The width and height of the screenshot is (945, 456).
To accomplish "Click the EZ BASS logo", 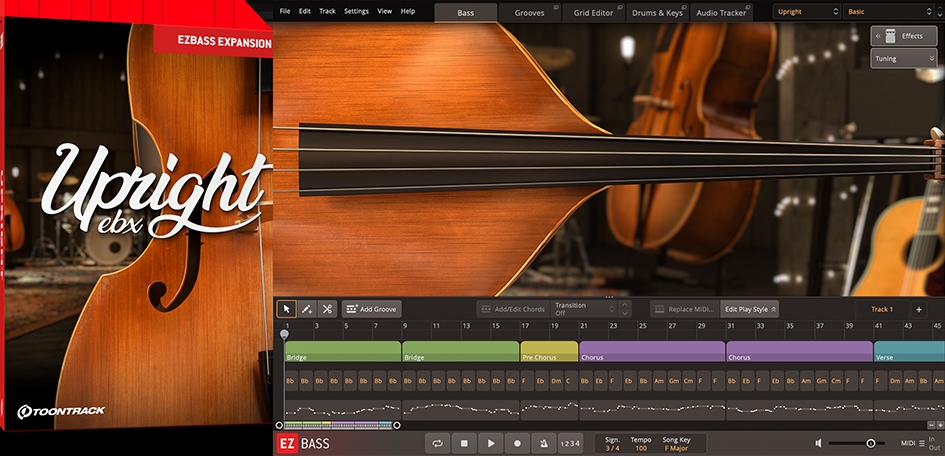I will [304, 444].
